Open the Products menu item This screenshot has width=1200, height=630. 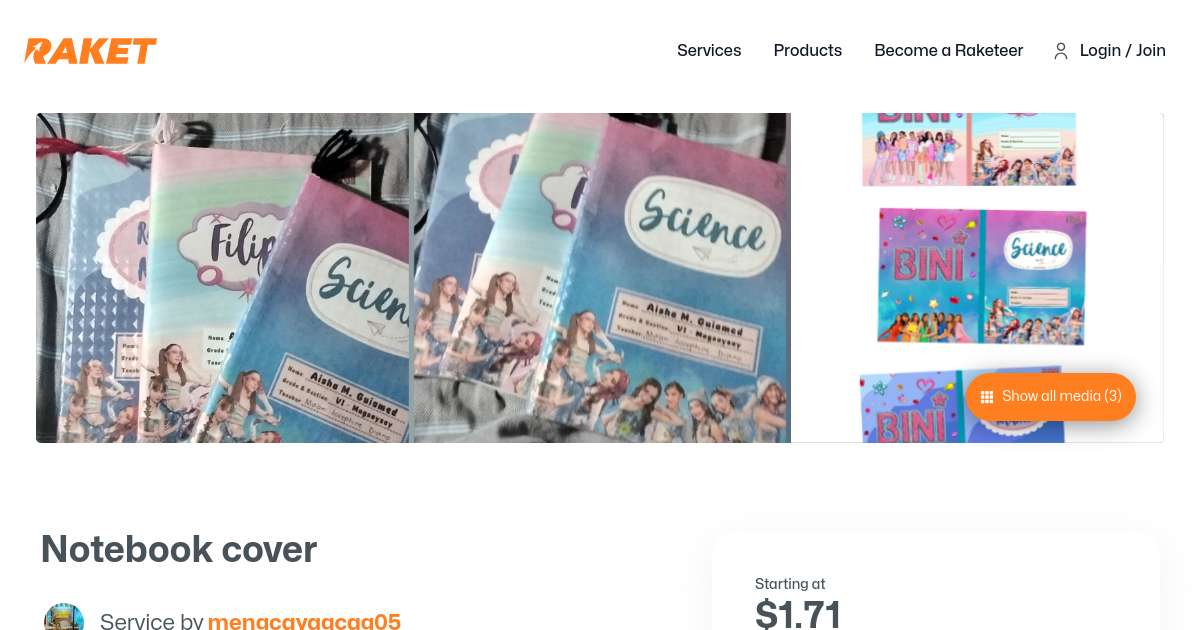pyautogui.click(x=808, y=50)
